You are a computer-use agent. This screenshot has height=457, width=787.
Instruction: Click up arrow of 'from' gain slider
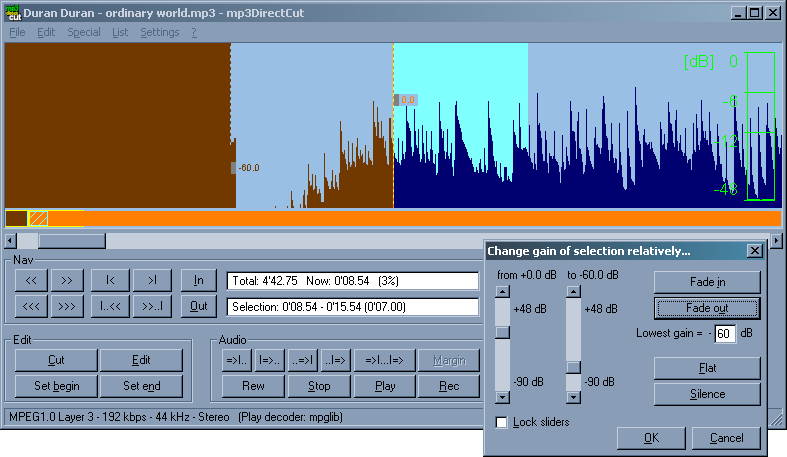tap(502, 291)
